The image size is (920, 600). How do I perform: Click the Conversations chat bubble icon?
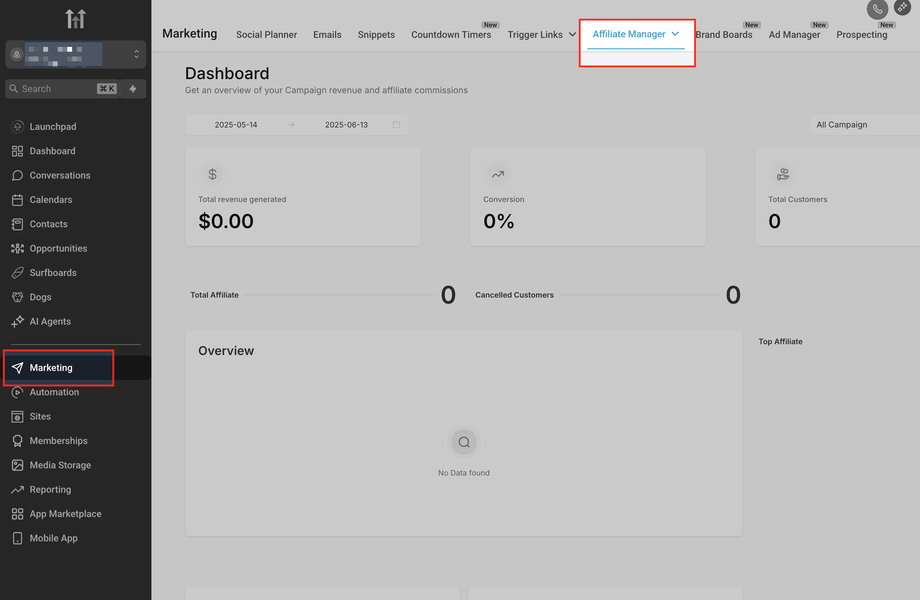[18, 175]
